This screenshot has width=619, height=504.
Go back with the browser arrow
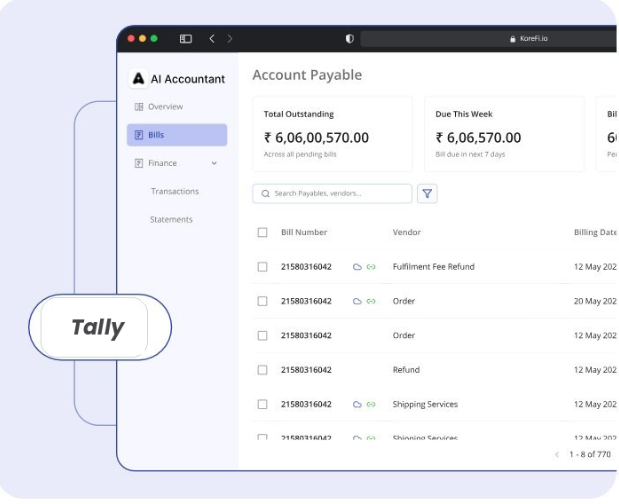point(212,39)
